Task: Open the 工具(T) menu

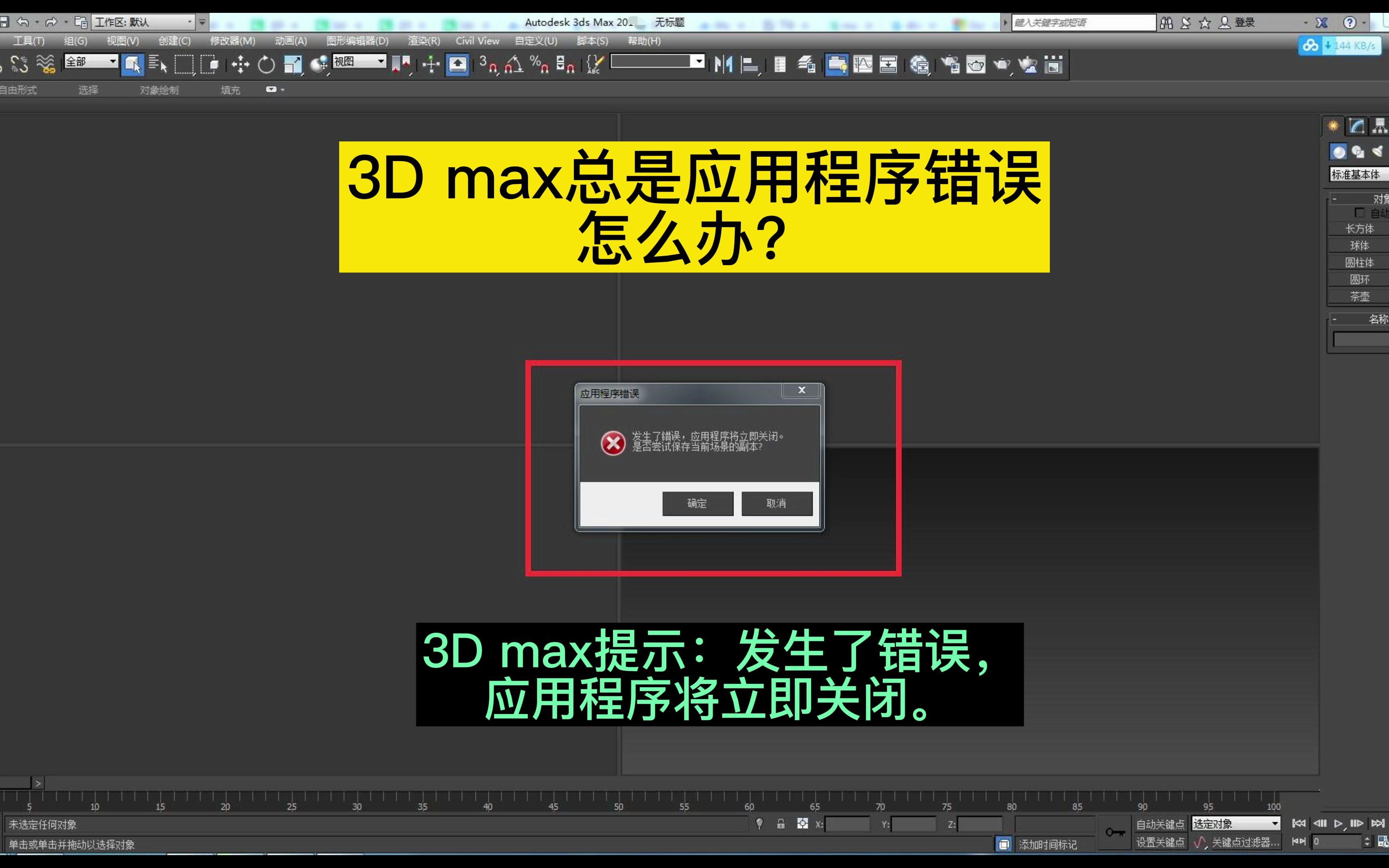Action: (x=29, y=41)
